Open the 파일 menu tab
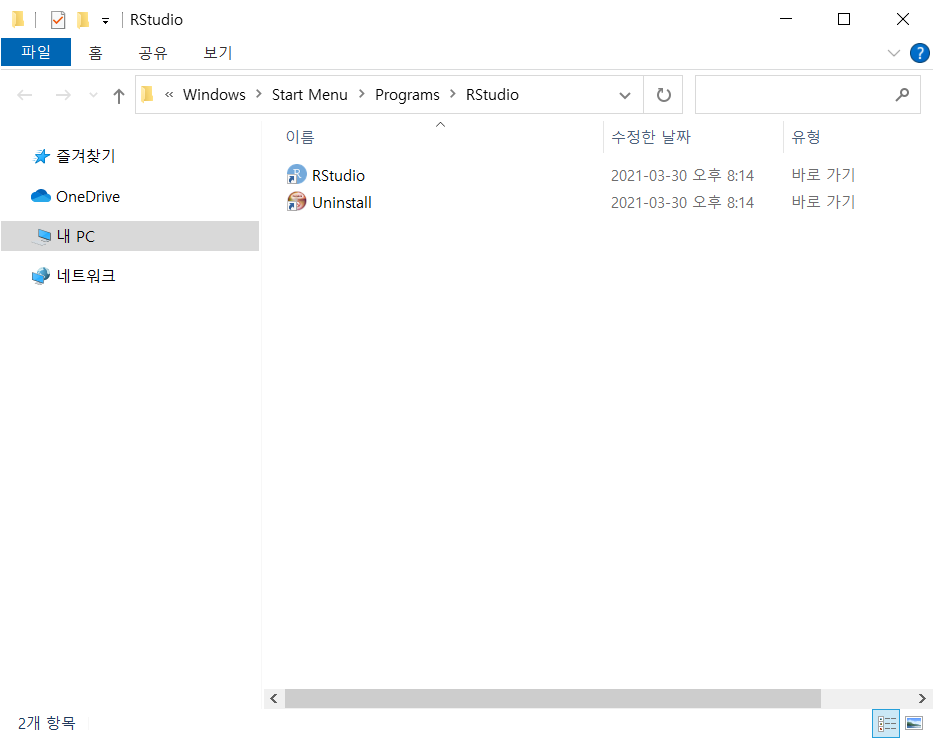This screenshot has width=934, height=739. pyautogui.click(x=36, y=52)
